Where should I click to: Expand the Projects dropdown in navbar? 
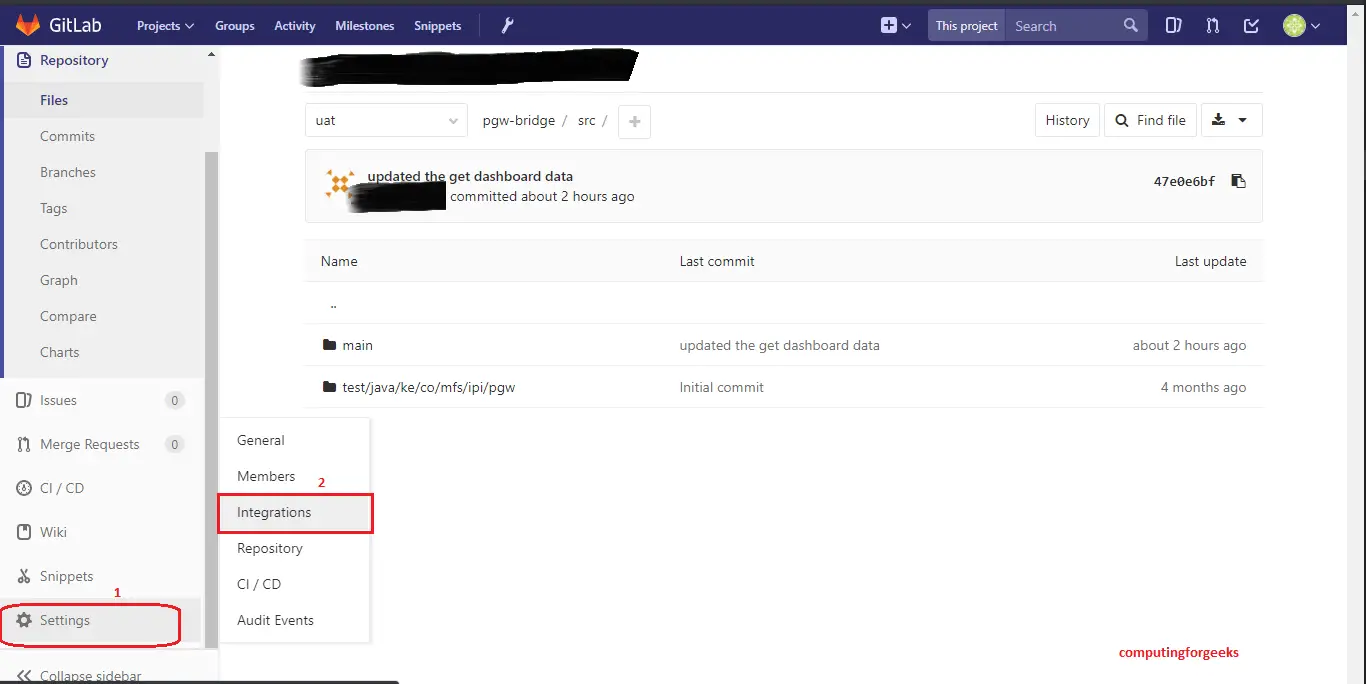pos(165,25)
